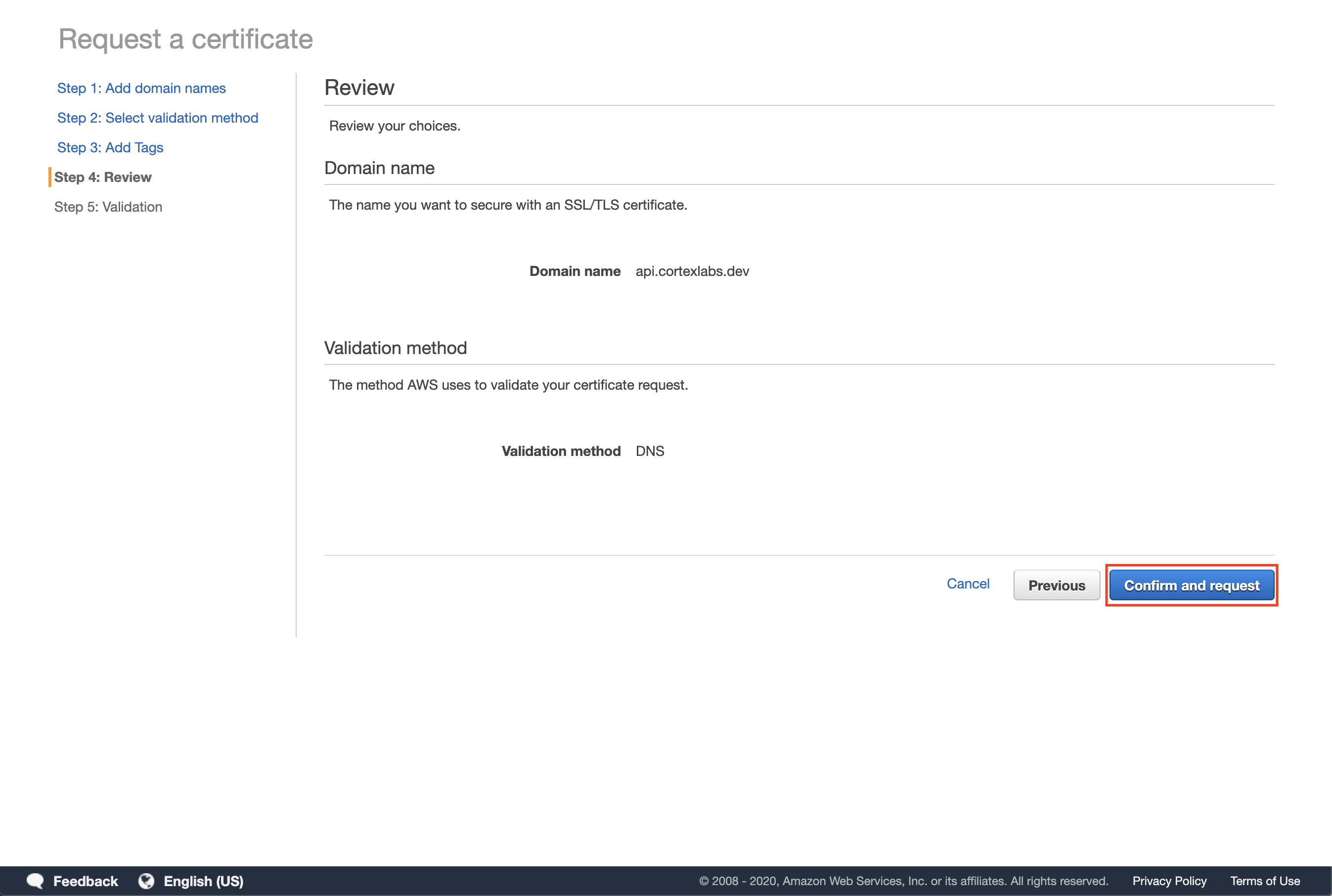Click the Feedback speech bubble icon
1332x896 pixels.
(x=36, y=881)
